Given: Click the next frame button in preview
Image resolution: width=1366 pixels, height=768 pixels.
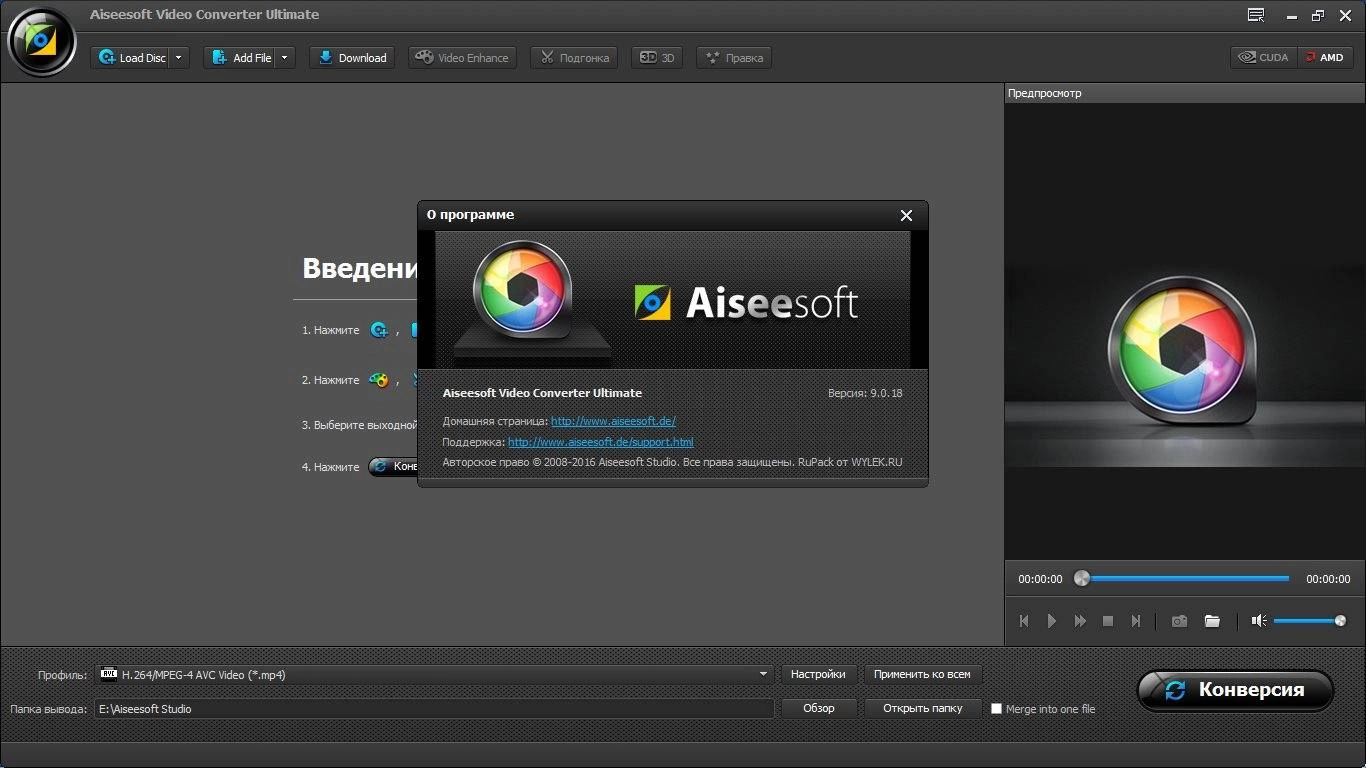Looking at the screenshot, I should 1136,621.
